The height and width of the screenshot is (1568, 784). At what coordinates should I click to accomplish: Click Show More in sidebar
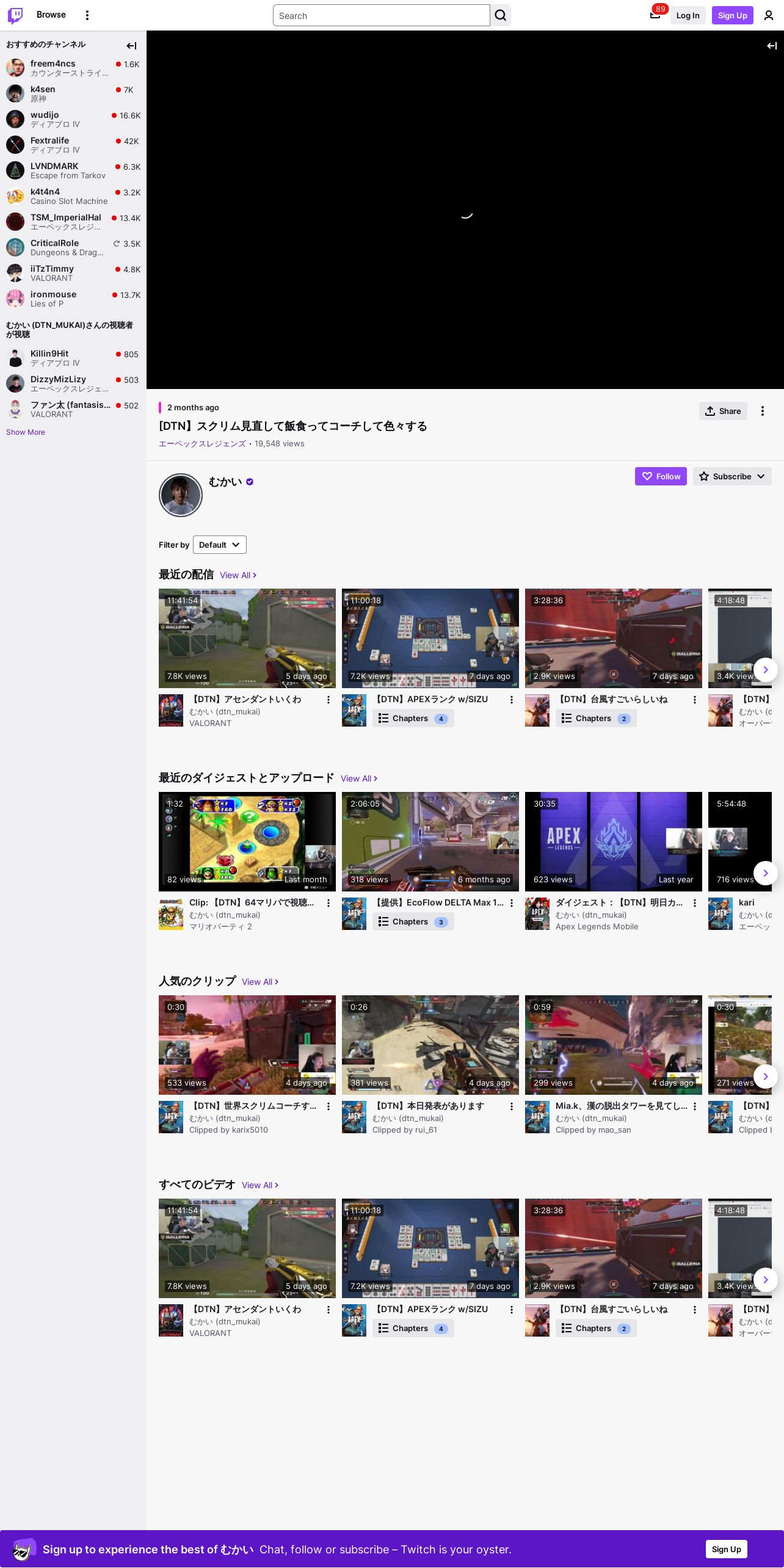tap(26, 432)
